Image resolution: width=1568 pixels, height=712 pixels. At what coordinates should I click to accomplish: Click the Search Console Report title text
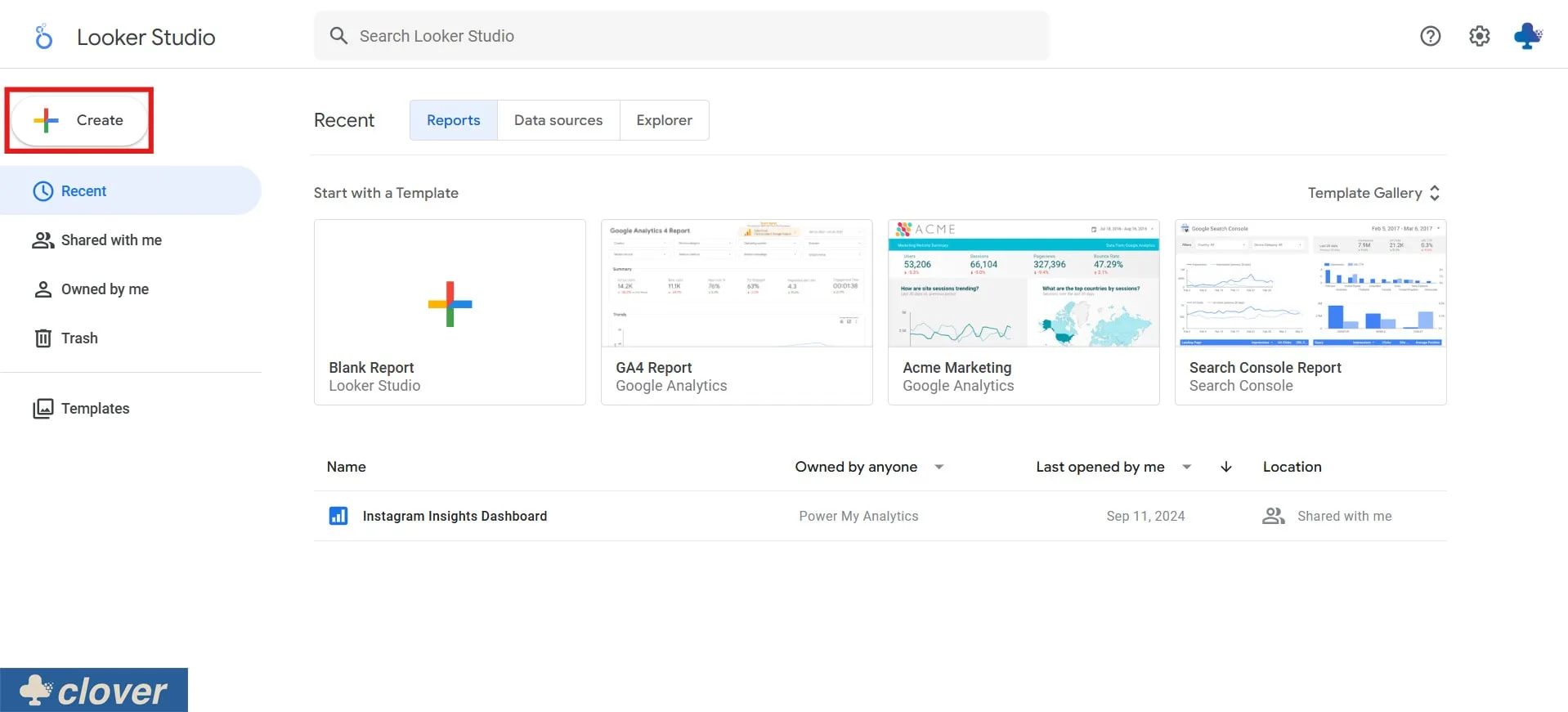click(x=1266, y=368)
